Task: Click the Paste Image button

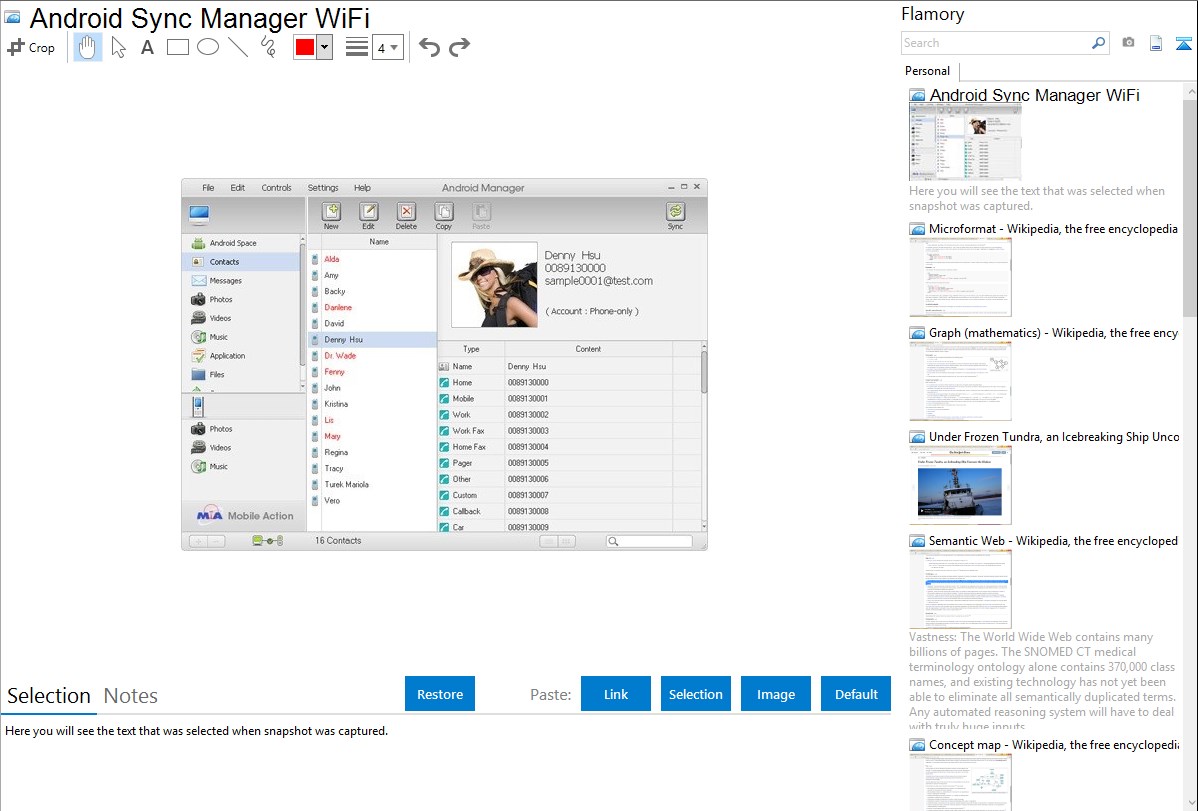Action: 776,694
